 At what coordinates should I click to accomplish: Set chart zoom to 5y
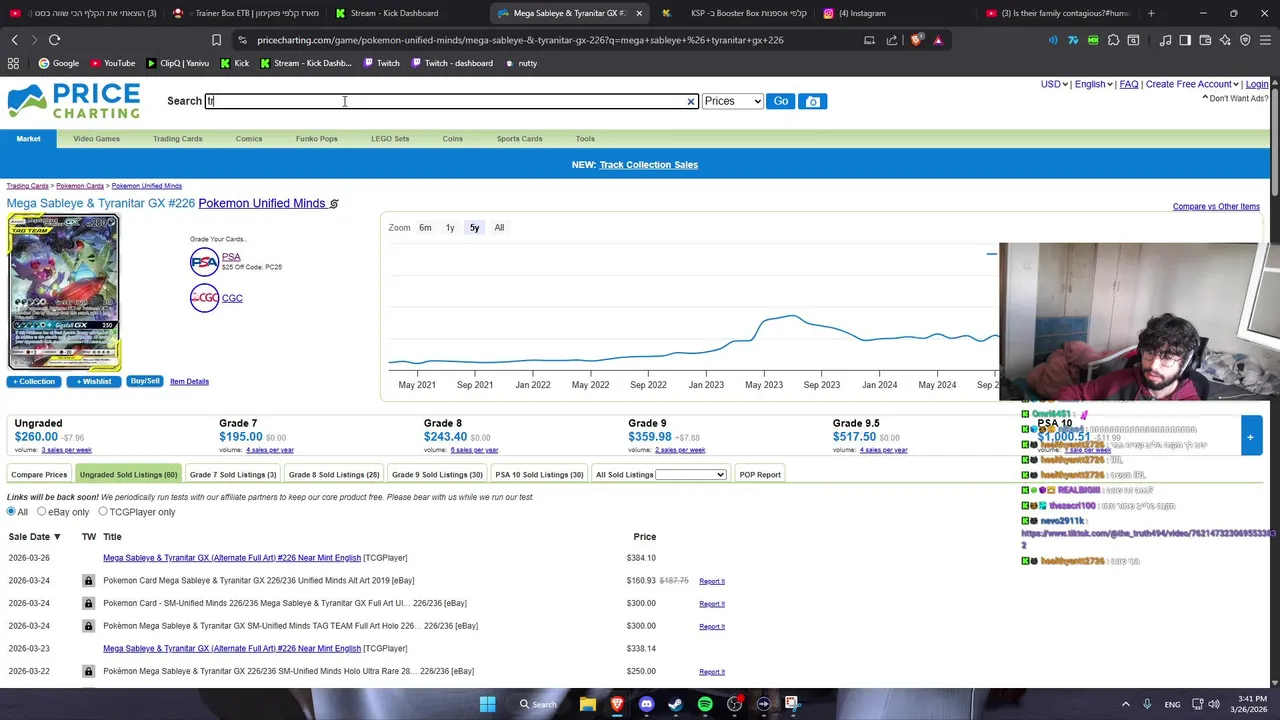pyautogui.click(x=474, y=228)
